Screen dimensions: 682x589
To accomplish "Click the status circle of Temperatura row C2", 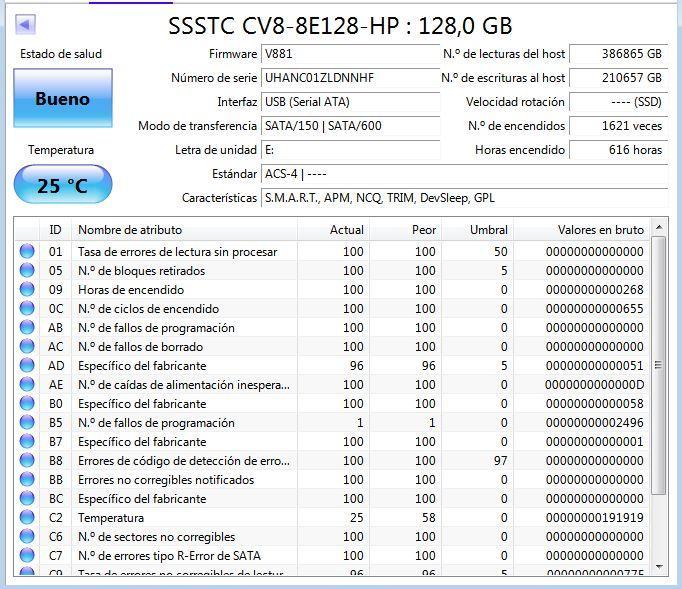I will (x=27, y=517).
